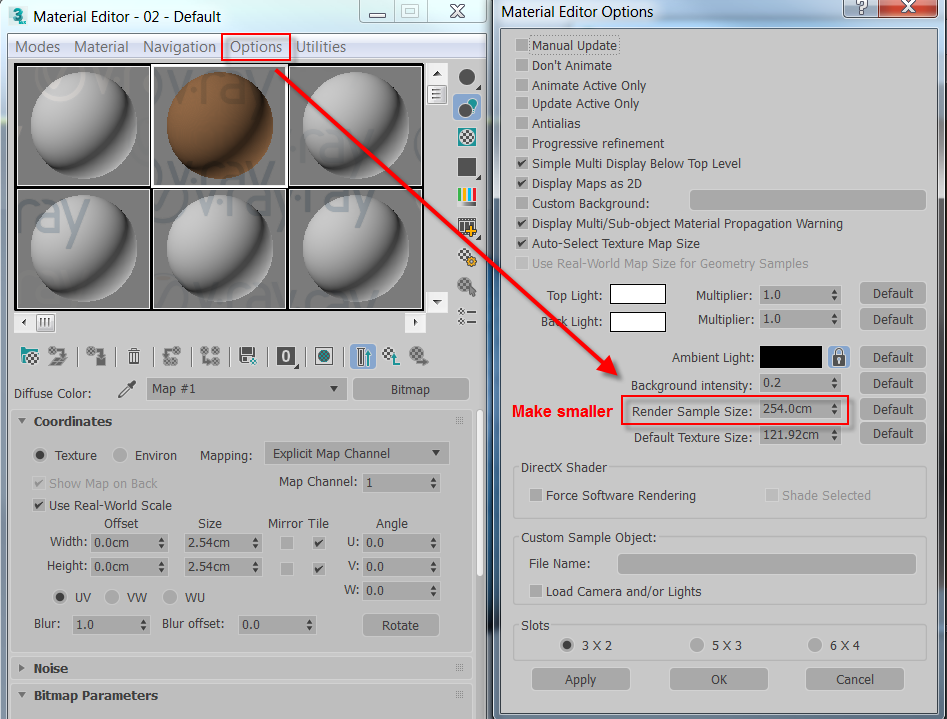Screen dimensions: 947x719
Task: Open the Explicit Map Channel mapping dropdown
Action: pos(355,455)
